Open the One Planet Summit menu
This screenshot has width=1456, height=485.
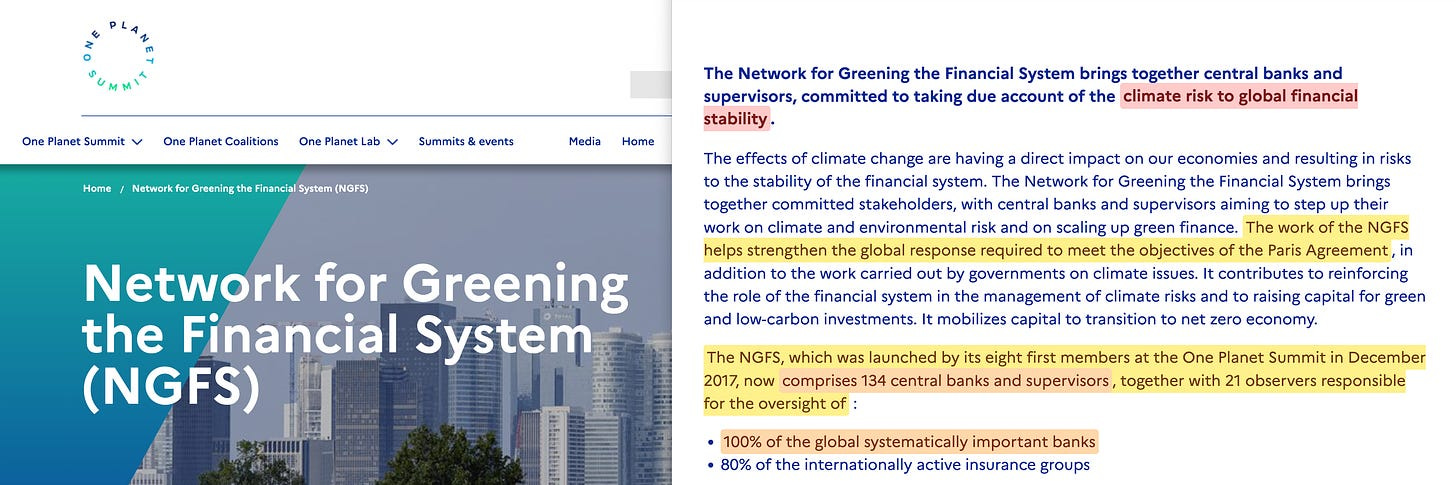[81, 142]
